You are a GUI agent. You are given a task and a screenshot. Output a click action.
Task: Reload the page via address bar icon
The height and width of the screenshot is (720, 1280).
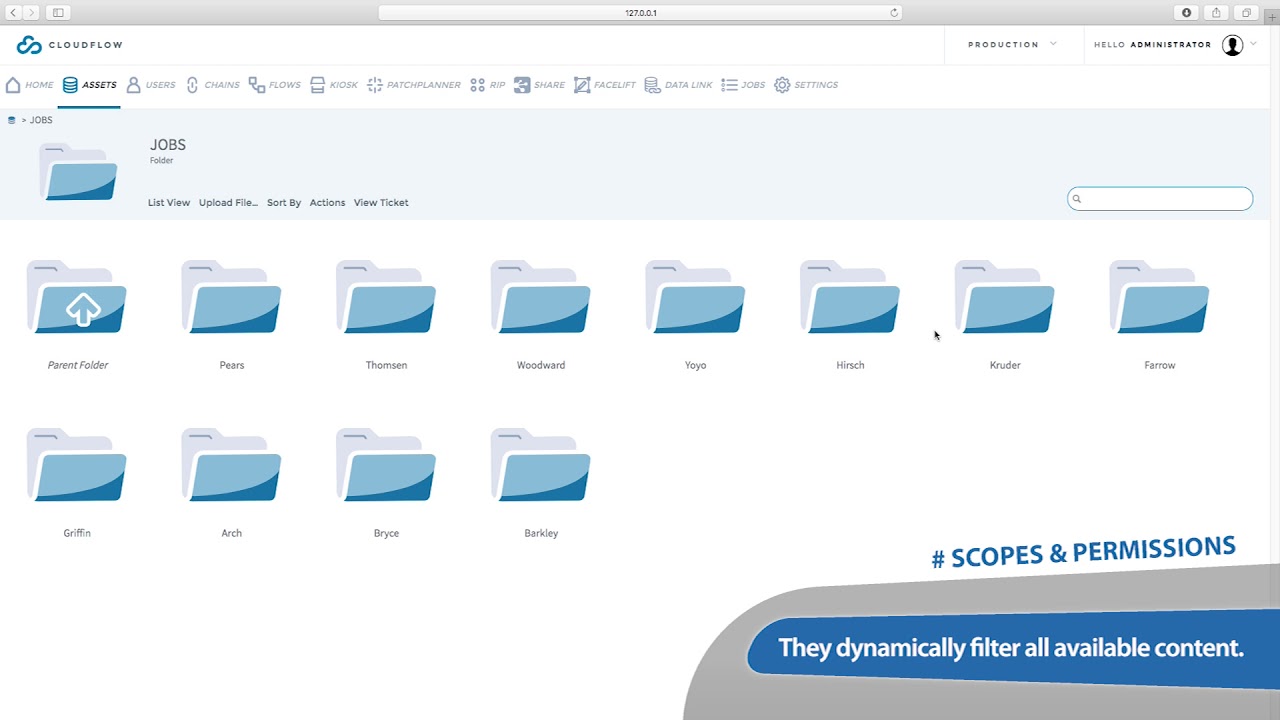click(894, 13)
